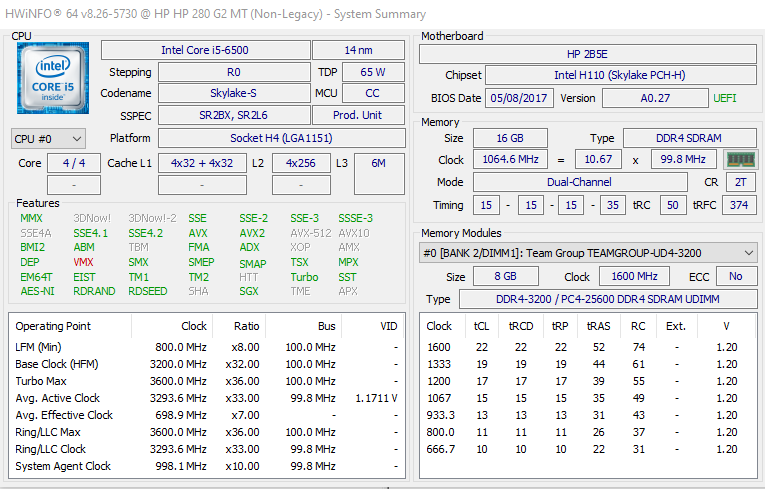765x489 pixels.
Task: Click the Core count 4 / 4 field
Action: click(x=74, y=163)
